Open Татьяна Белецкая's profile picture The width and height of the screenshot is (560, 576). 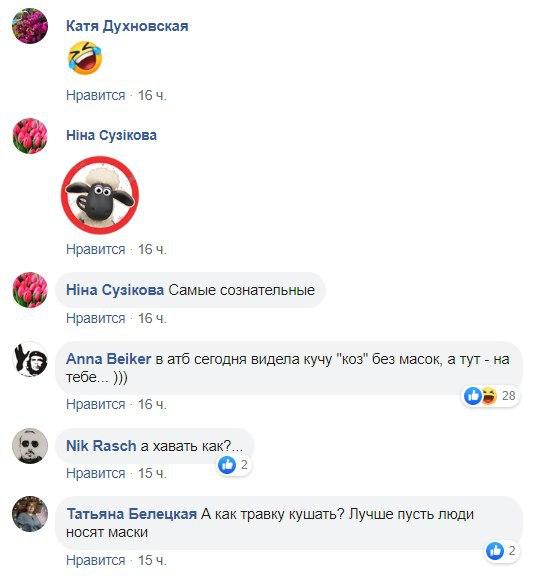[30, 514]
